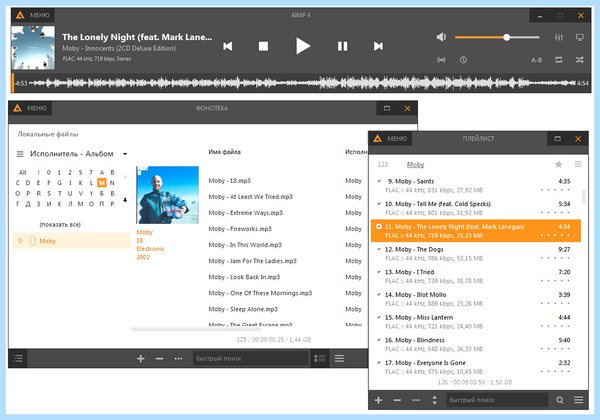Open the Исполнитель - Альбом grouping dropdown

125,154
